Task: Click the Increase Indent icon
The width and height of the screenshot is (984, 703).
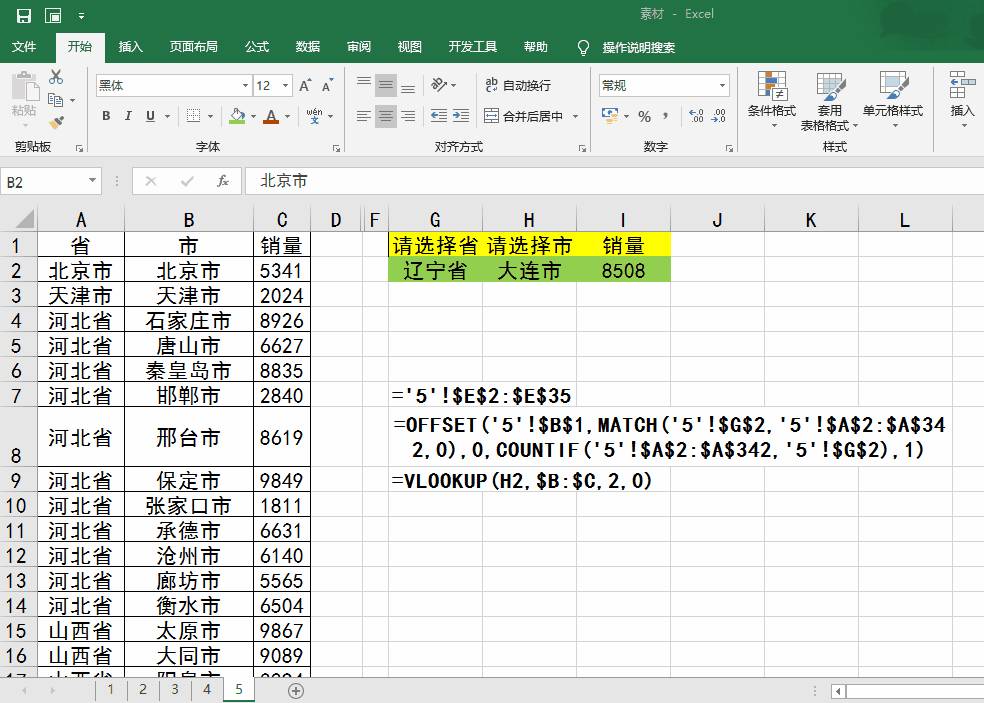Action: coord(461,116)
